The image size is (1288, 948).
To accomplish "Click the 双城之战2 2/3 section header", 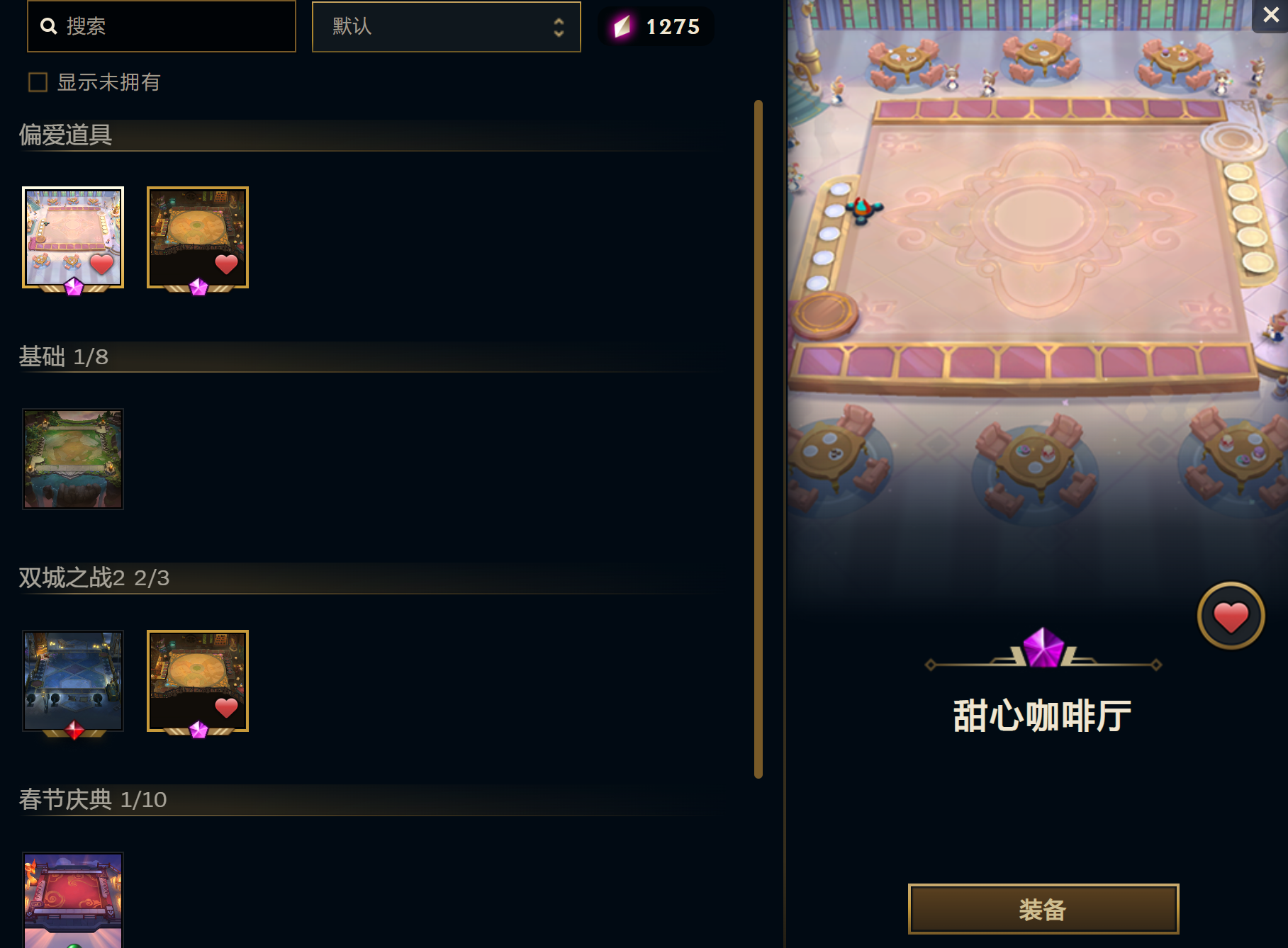I will pos(94,578).
